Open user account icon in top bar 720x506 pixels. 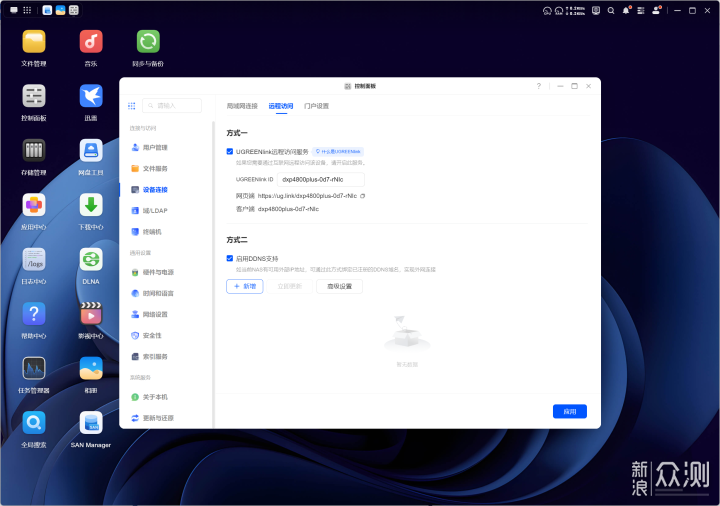pos(657,10)
